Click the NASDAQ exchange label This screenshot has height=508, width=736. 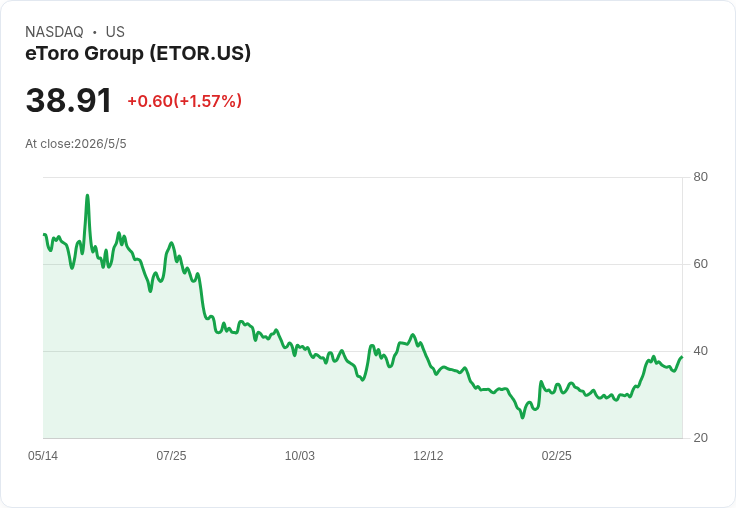tap(54, 32)
